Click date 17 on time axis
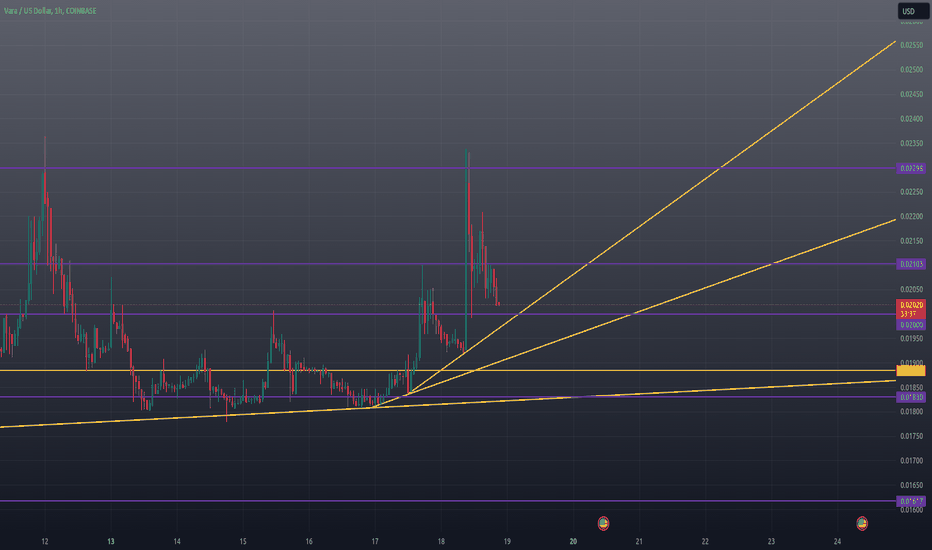Screen dimensions: 932x550 [x=375, y=541]
